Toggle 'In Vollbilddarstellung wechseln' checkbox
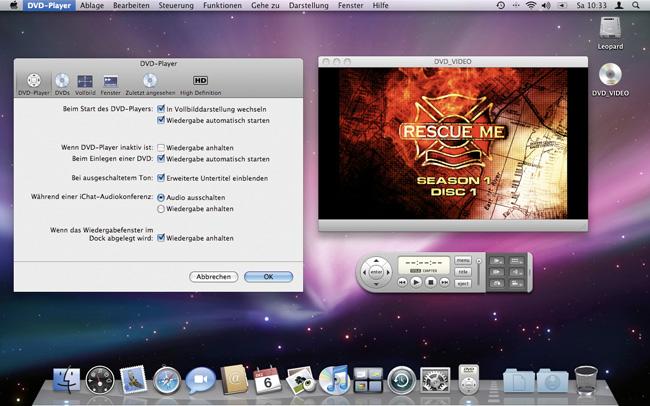The image size is (650, 406). [161, 109]
